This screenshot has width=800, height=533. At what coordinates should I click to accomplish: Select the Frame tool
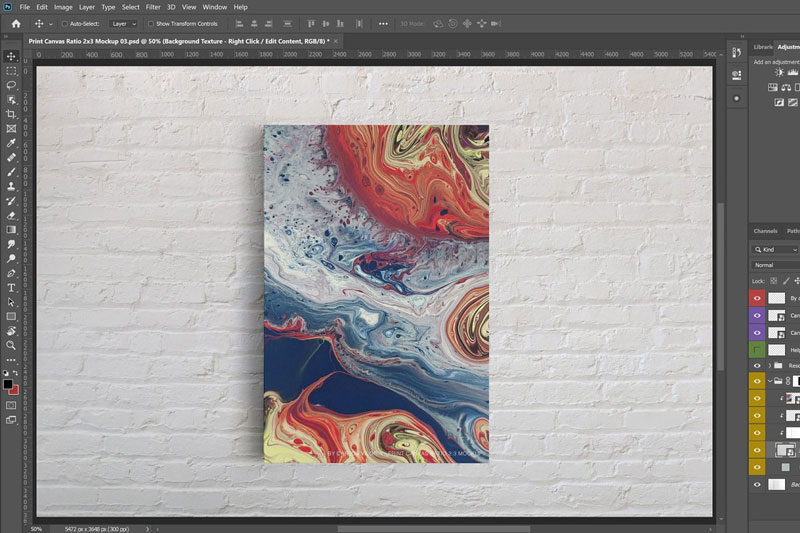[x=11, y=129]
